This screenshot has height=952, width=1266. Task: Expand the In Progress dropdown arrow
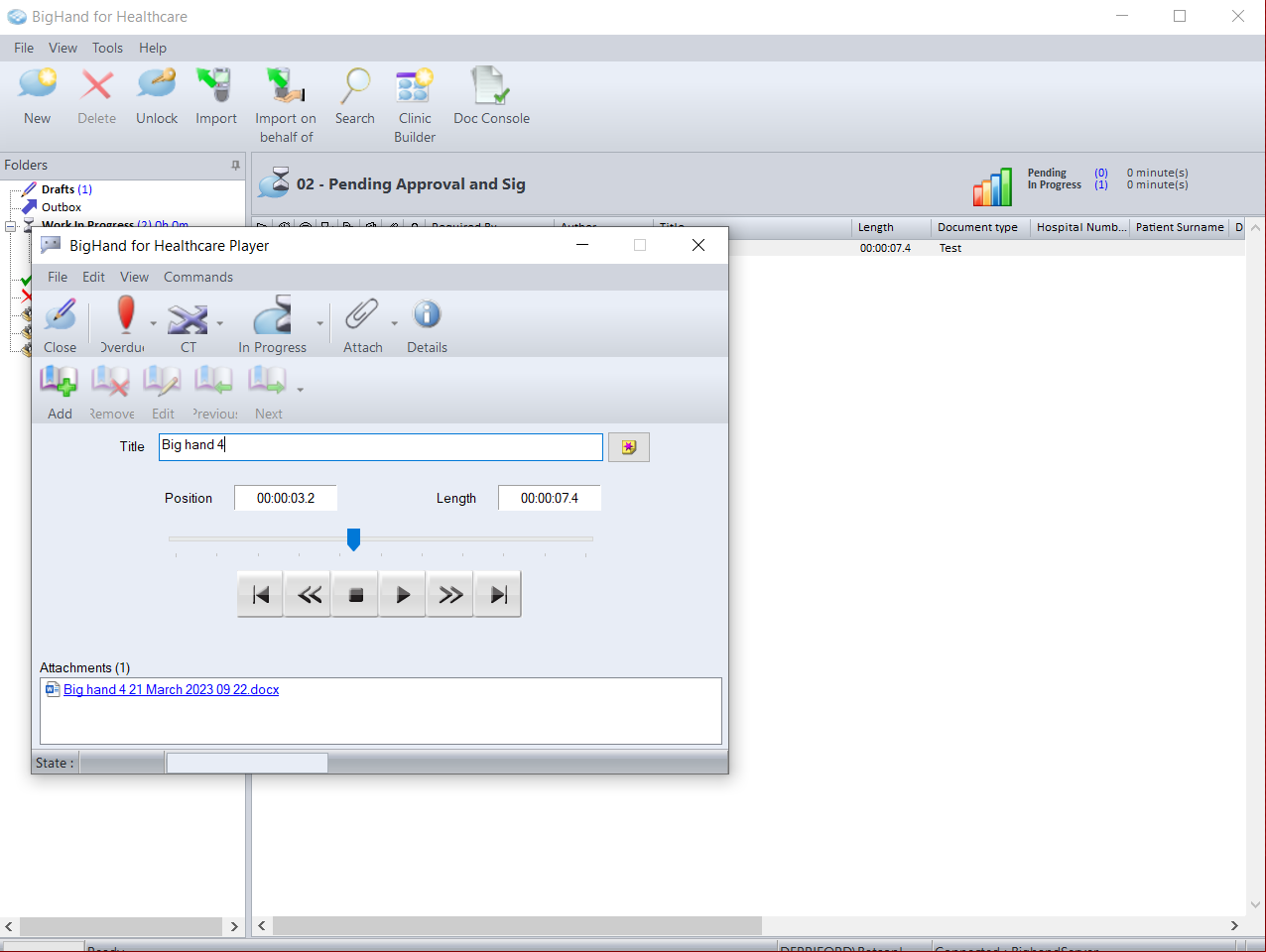[319, 323]
